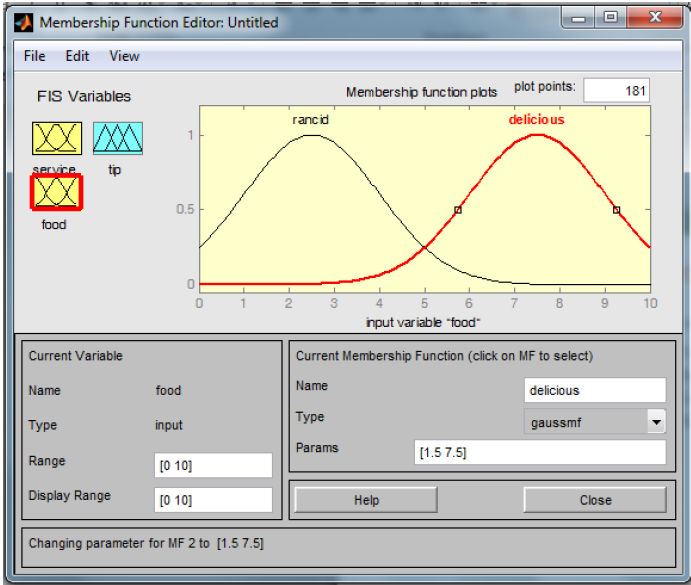The height and width of the screenshot is (585, 691).
Task: Open the File menu
Action: [x=34, y=56]
